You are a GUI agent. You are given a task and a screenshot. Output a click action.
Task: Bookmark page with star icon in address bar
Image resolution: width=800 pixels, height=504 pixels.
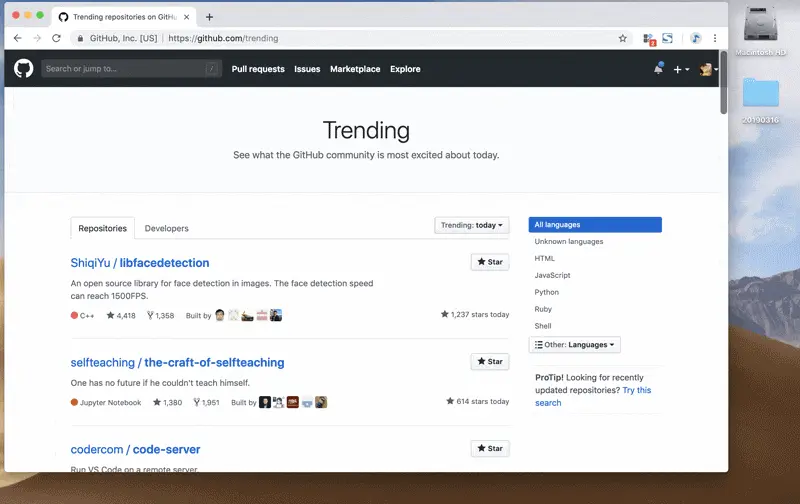[x=622, y=38]
